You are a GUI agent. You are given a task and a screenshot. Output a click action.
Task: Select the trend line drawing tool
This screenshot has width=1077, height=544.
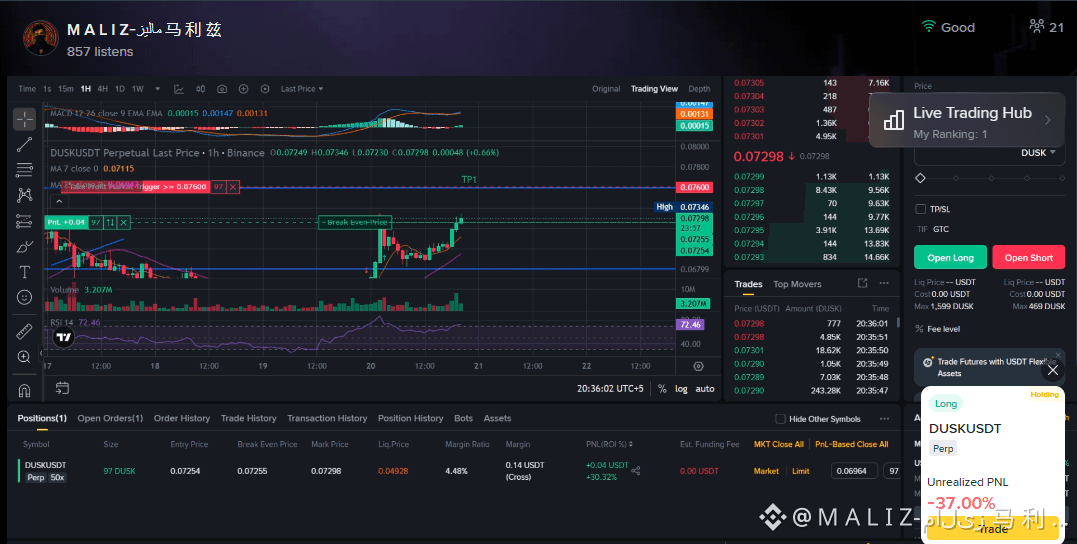(x=24, y=144)
